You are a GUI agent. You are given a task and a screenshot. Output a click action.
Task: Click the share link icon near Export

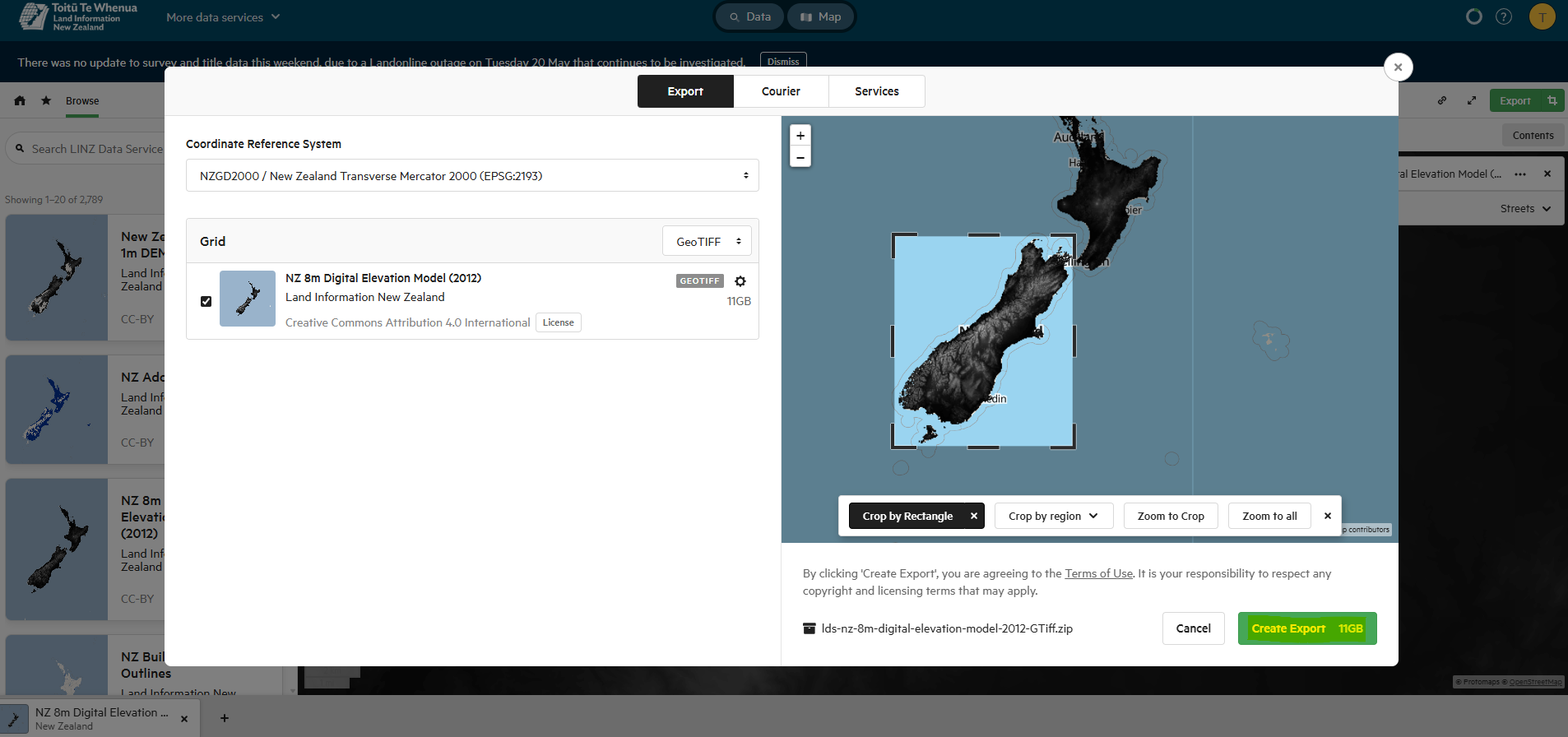(x=1442, y=100)
